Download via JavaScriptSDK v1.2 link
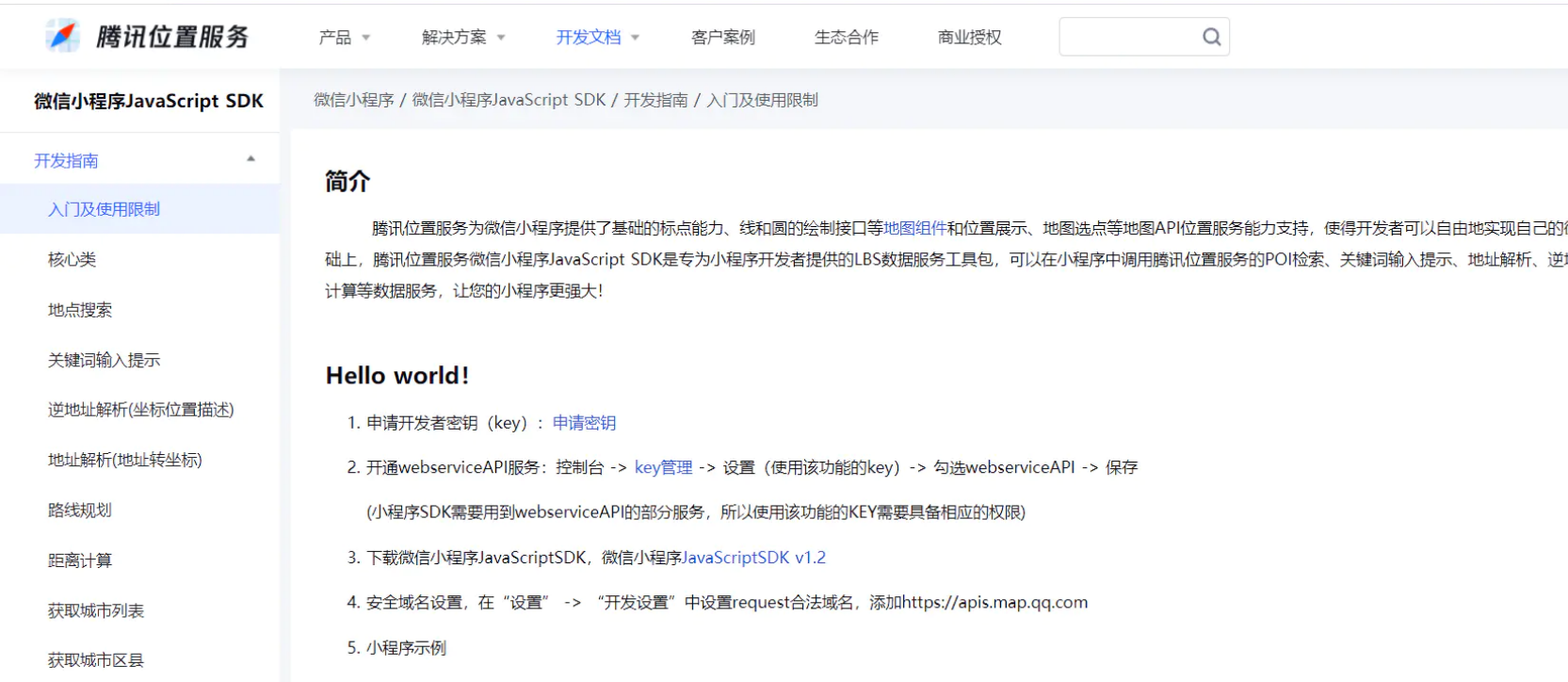 (753, 558)
